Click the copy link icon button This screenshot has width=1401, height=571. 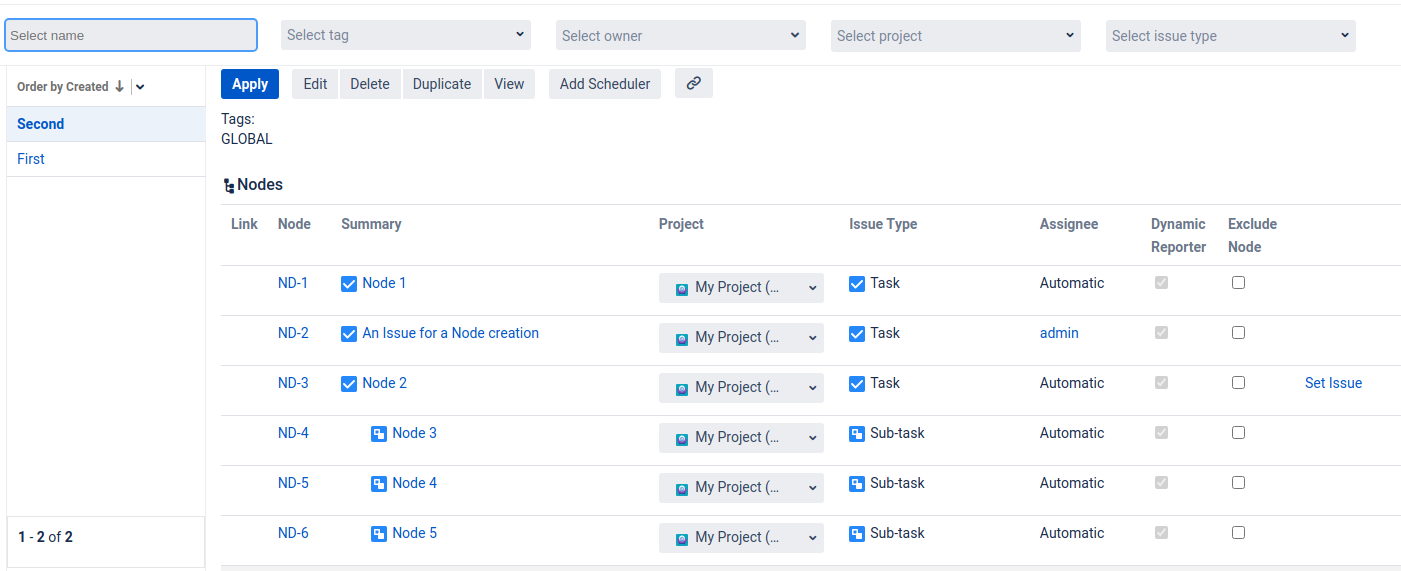[694, 84]
